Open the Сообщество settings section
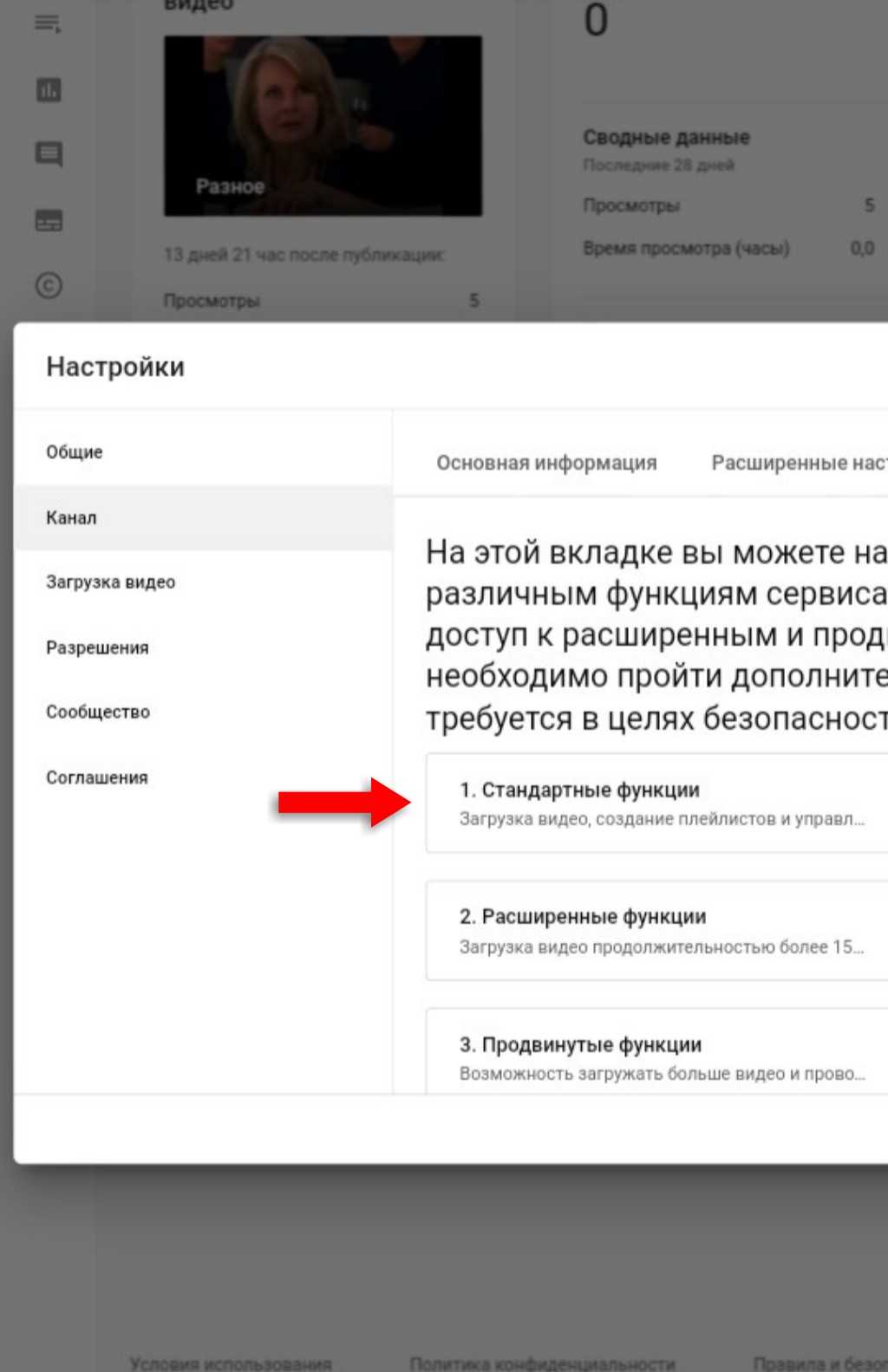The height and width of the screenshot is (1372, 888). [98, 712]
